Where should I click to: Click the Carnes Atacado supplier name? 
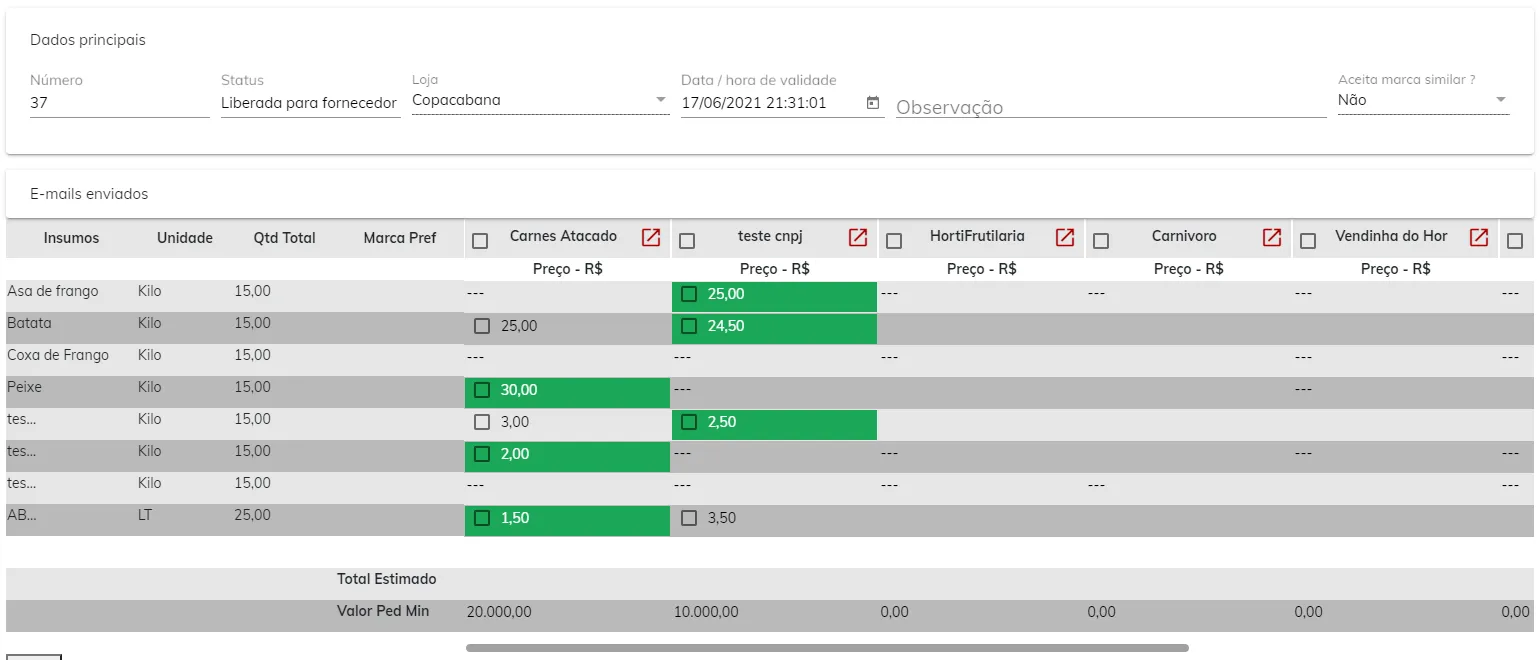pyautogui.click(x=563, y=236)
